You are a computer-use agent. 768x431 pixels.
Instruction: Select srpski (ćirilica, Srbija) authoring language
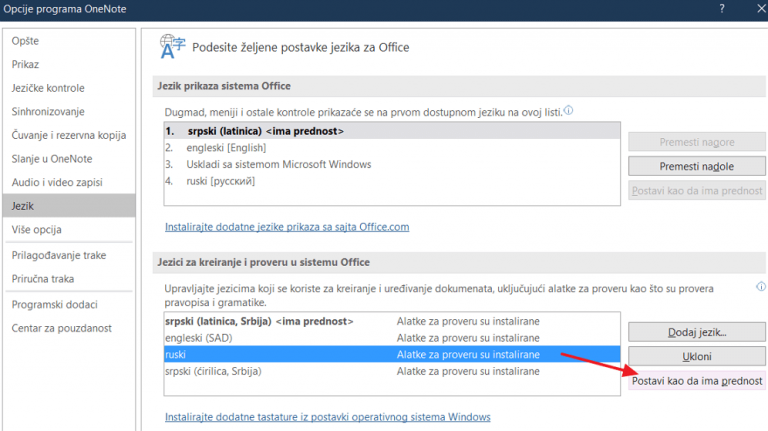click(x=392, y=371)
